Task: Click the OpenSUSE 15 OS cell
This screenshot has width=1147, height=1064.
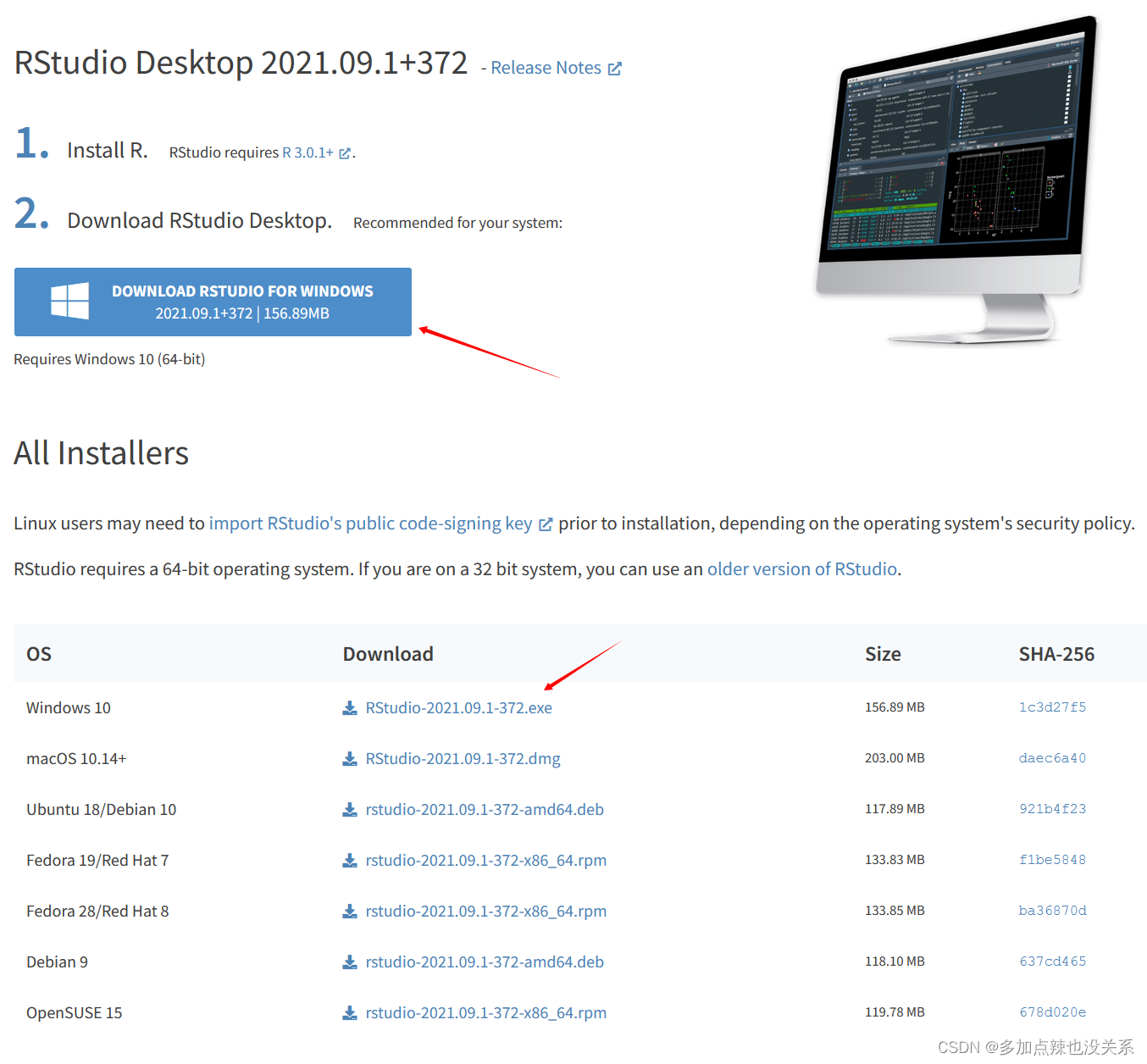Action: pos(75,1013)
